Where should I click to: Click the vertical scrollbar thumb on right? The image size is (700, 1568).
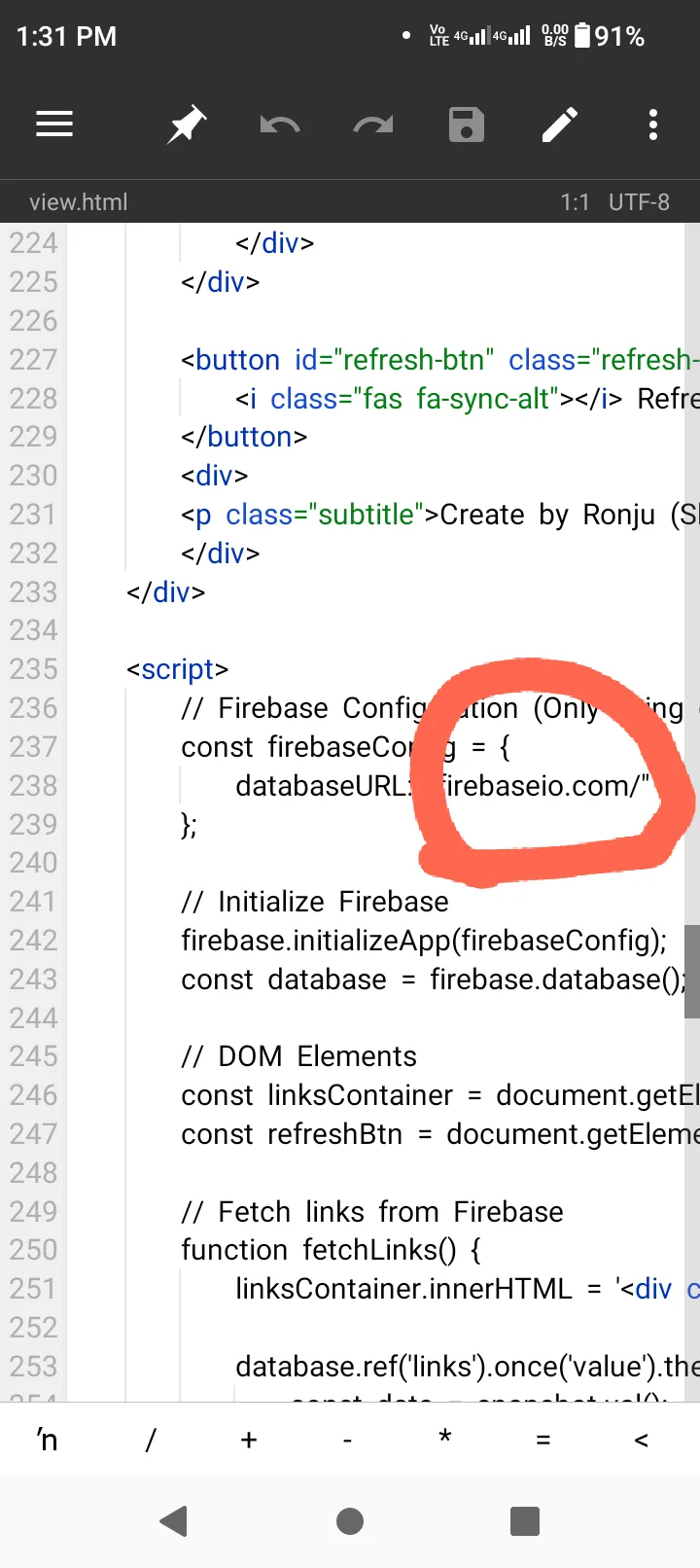692,971
